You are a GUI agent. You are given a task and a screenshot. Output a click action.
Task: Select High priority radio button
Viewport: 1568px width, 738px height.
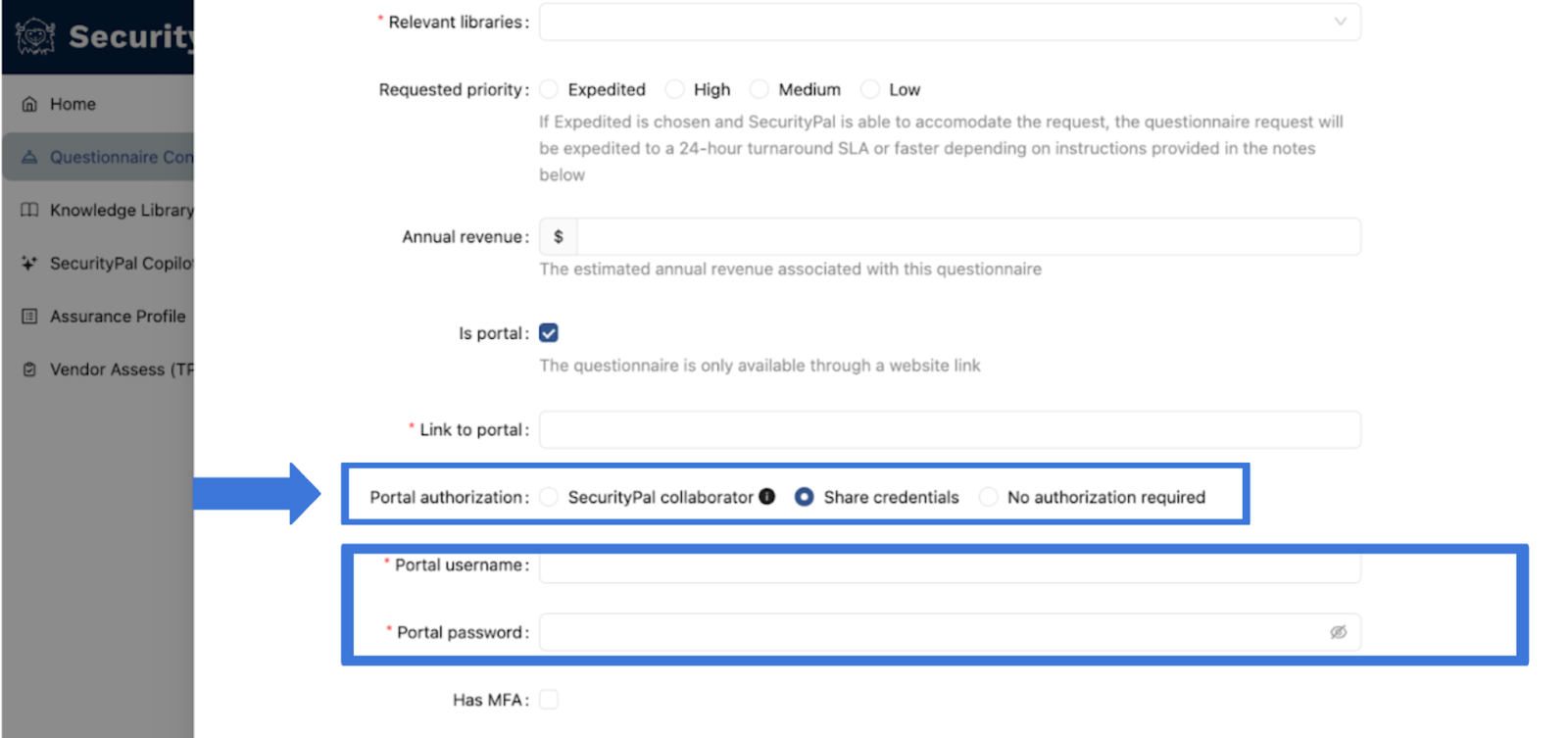point(674,89)
